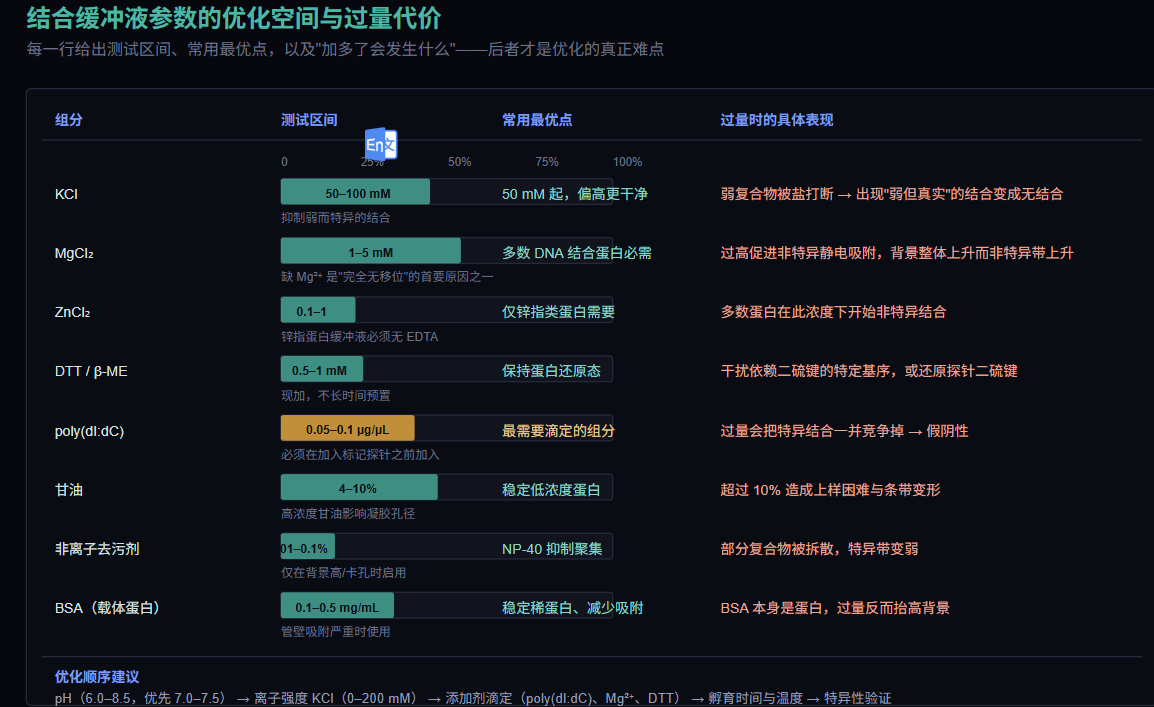Click the text NP-40 抑制聚集
The height and width of the screenshot is (707, 1154).
[x=552, y=549]
